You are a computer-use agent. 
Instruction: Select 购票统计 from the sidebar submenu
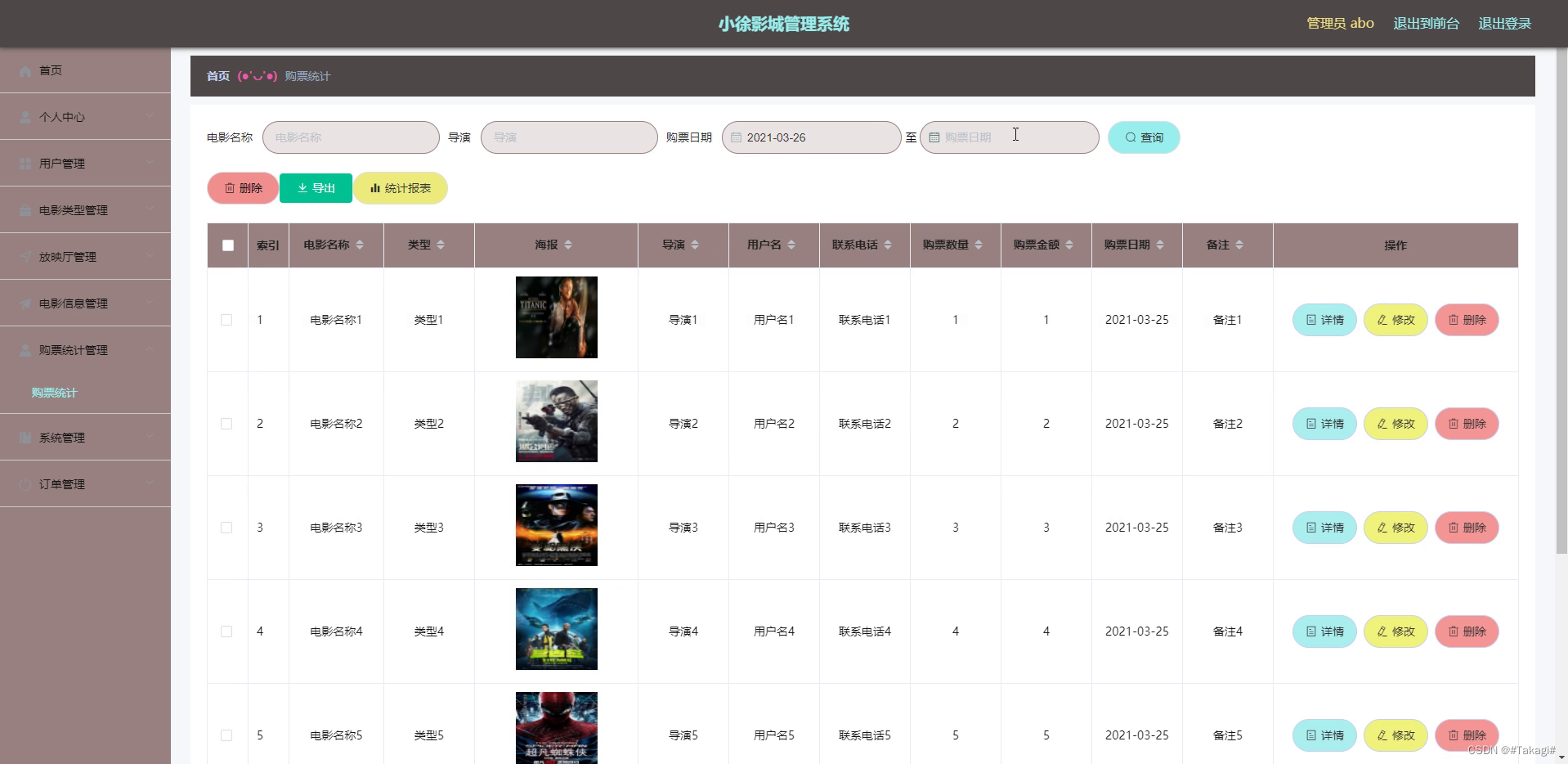(54, 393)
